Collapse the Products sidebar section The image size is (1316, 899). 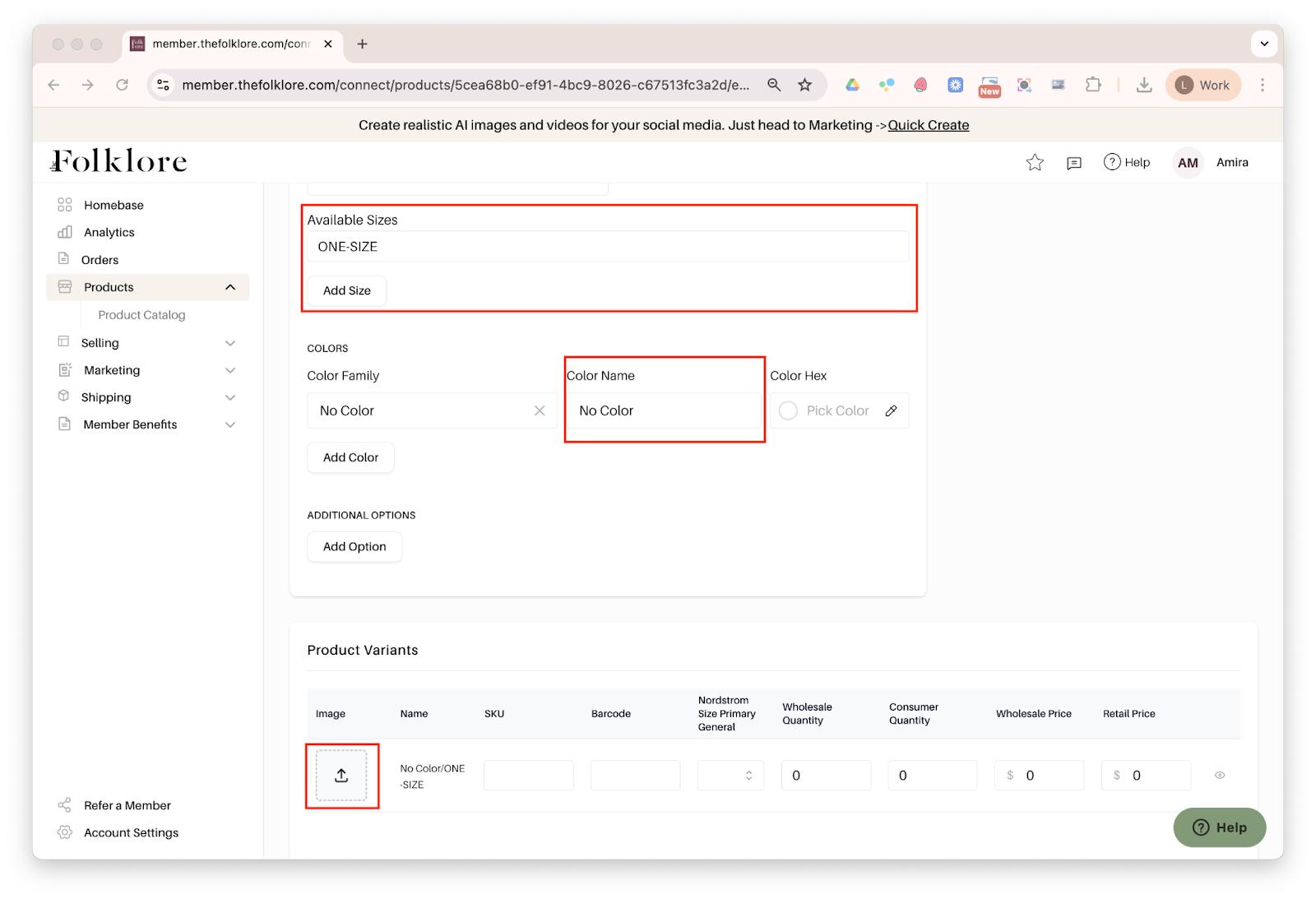click(x=230, y=287)
